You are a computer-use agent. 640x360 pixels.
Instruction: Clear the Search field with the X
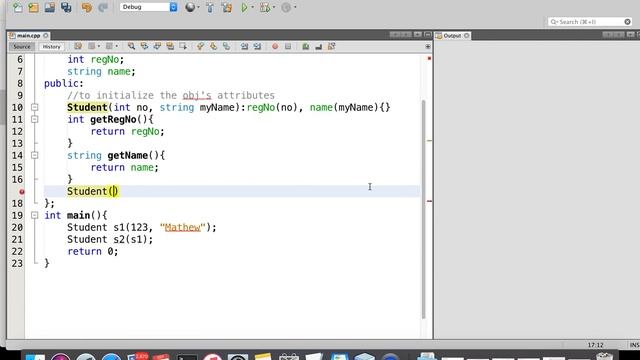[627, 22]
